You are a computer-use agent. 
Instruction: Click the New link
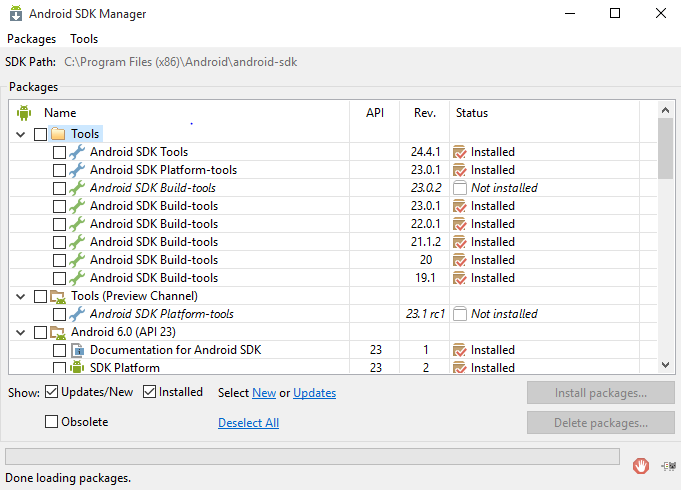tap(264, 393)
